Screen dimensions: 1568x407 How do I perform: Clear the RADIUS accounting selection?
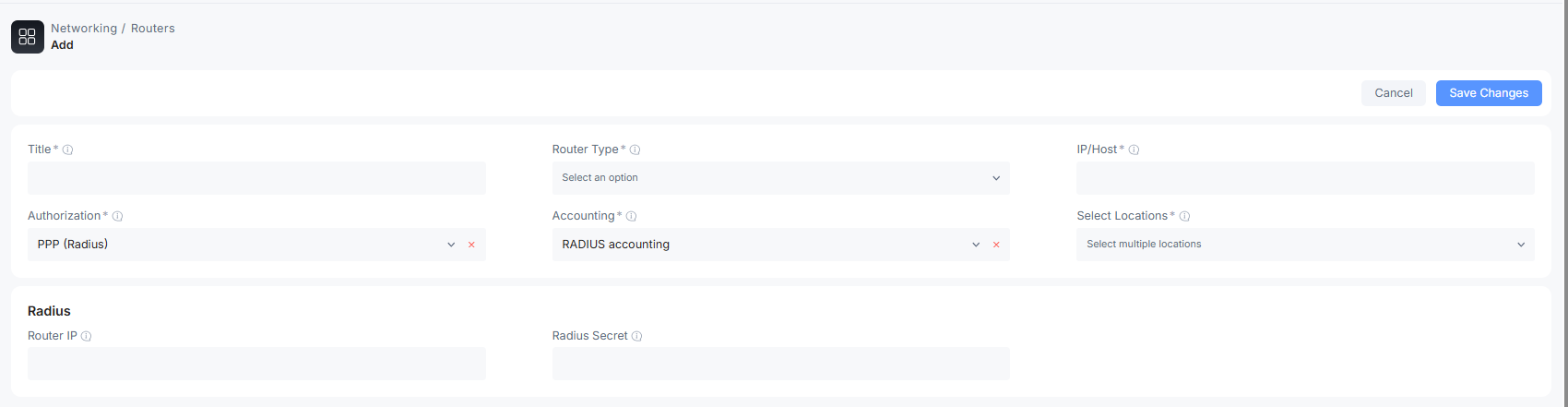(996, 245)
